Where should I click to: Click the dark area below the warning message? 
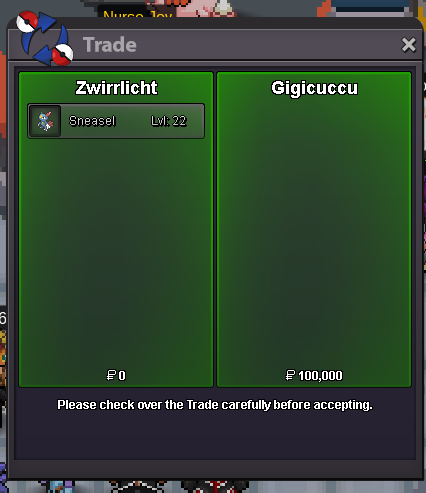(215, 437)
